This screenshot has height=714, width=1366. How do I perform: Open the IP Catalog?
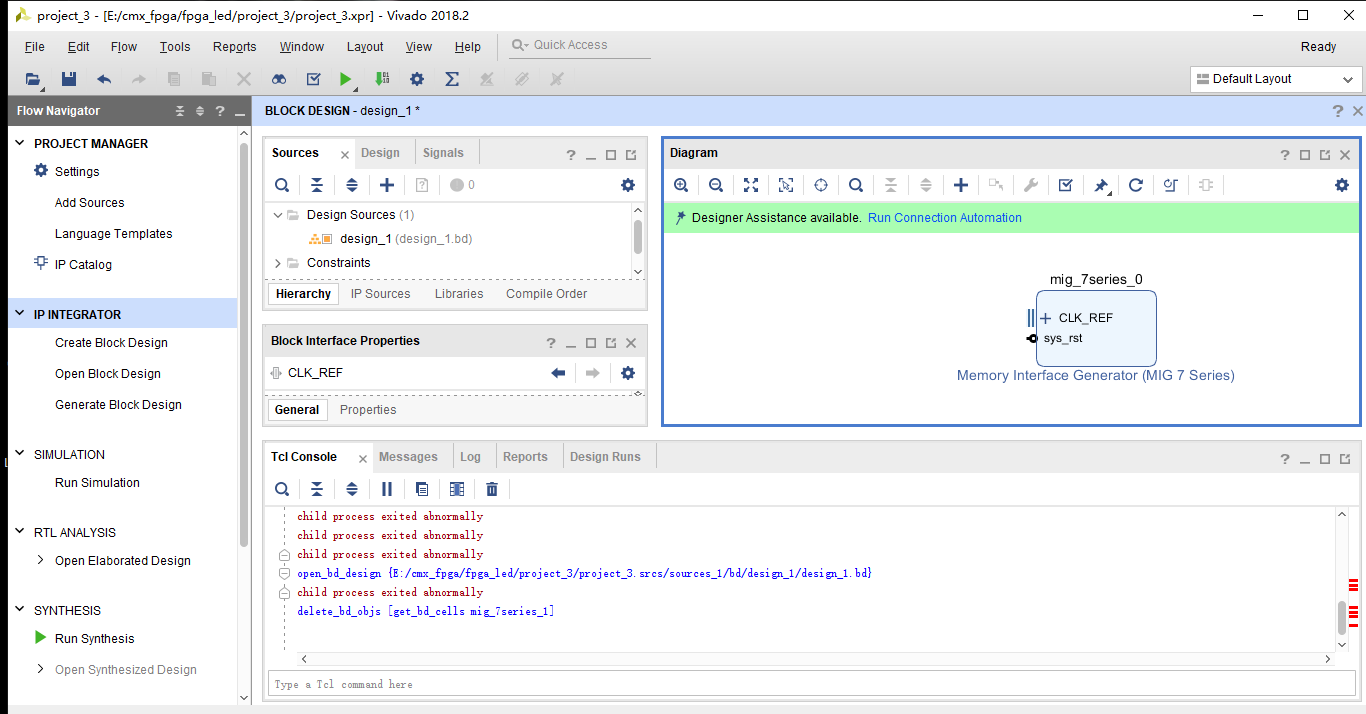coord(83,265)
